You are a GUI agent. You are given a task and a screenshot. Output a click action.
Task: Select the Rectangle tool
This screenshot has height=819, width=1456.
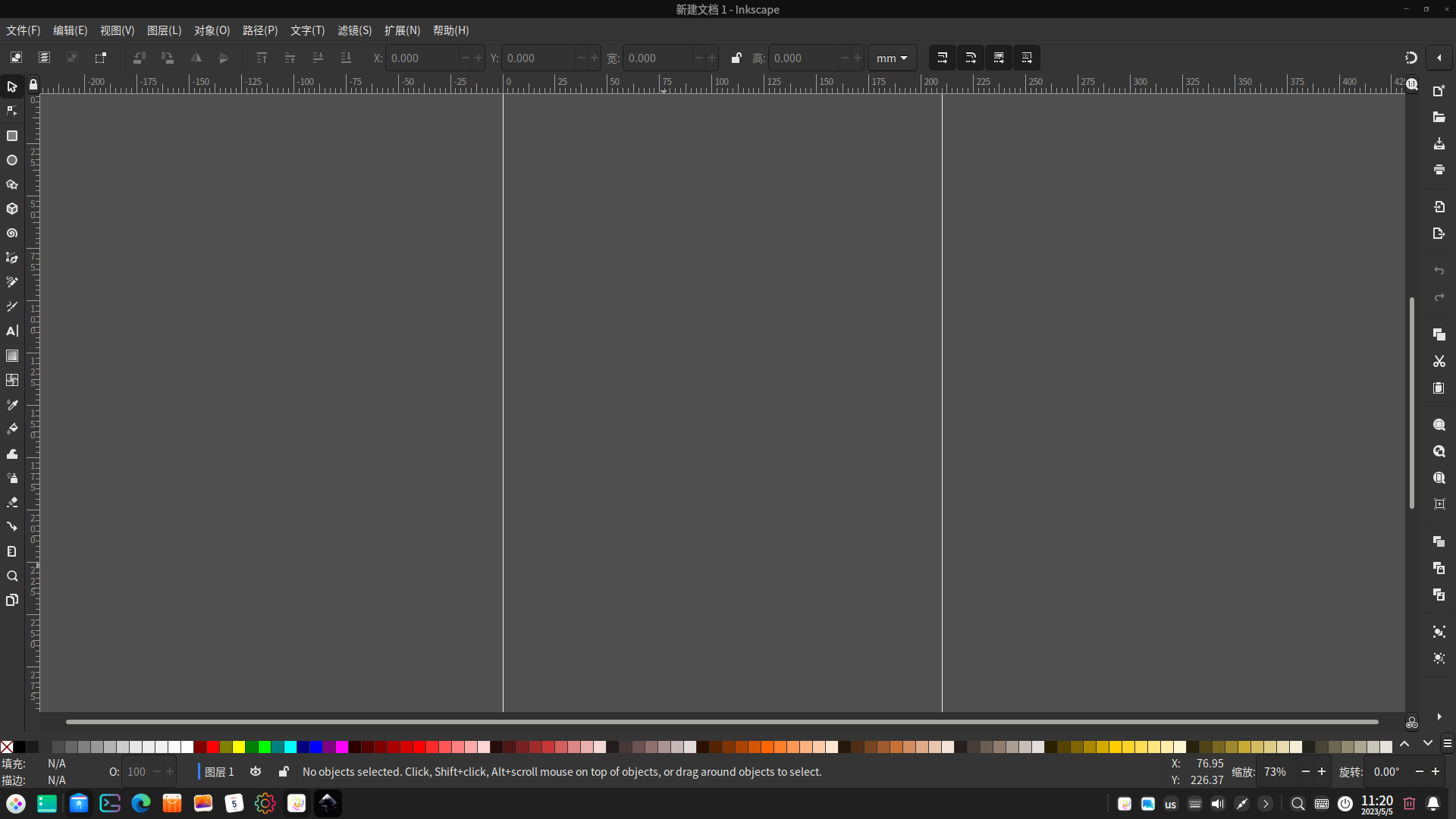pyautogui.click(x=12, y=136)
